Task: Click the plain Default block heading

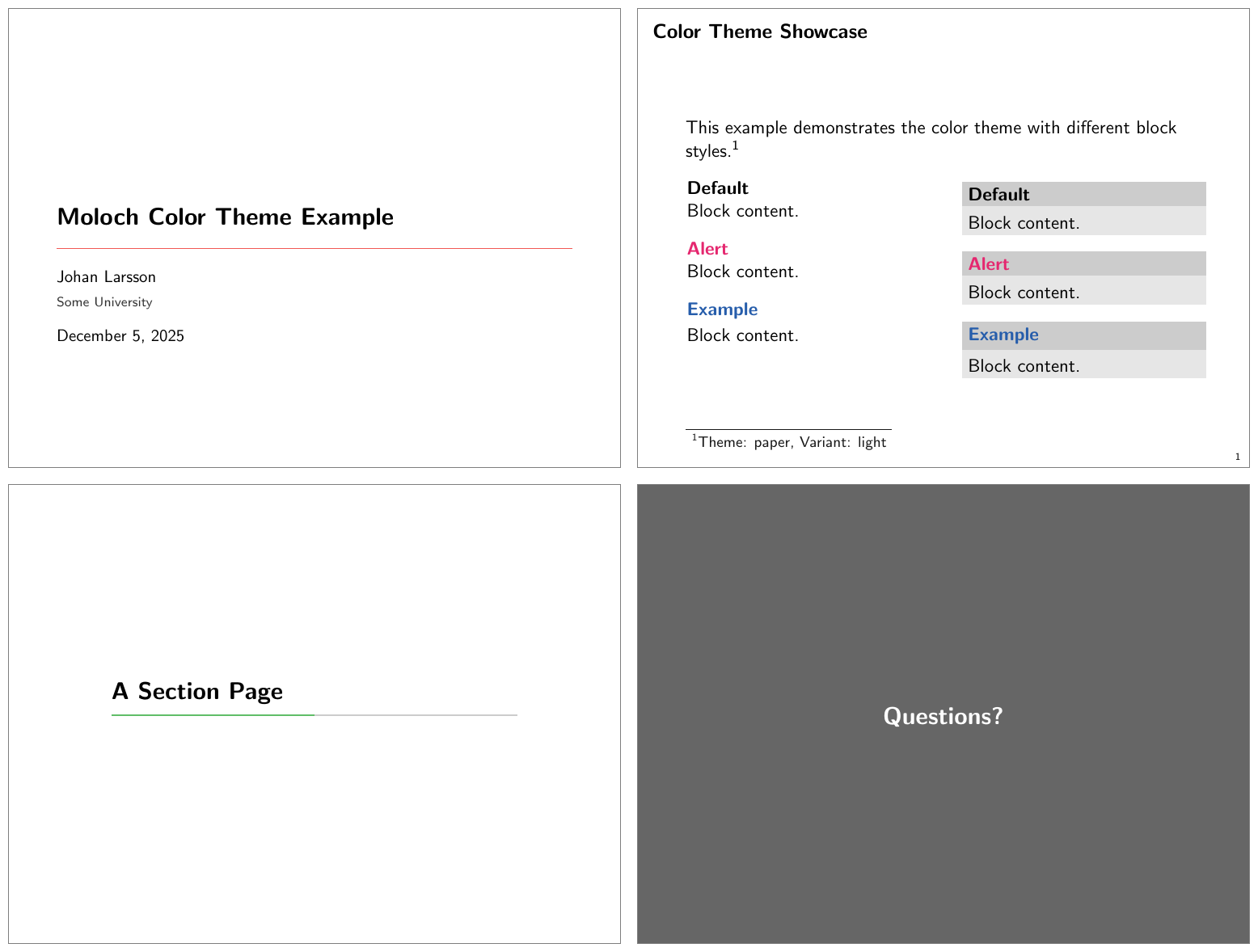Action: click(717, 188)
